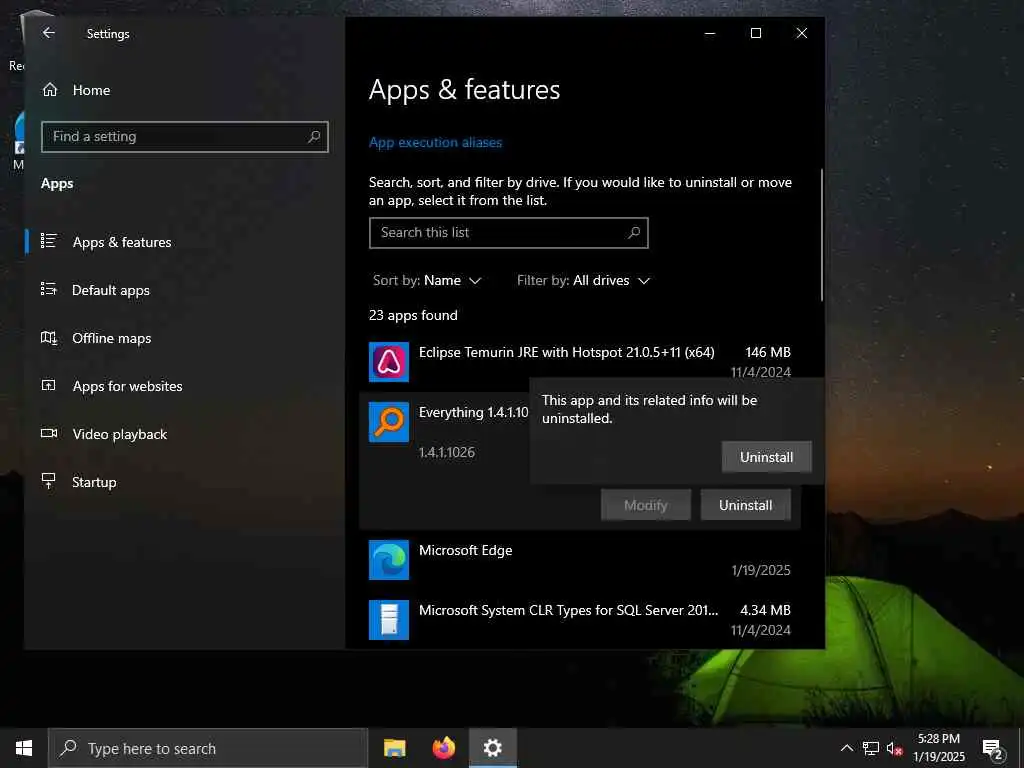Minimize the Settings window
The image size is (1024, 768).
pyautogui.click(x=710, y=33)
